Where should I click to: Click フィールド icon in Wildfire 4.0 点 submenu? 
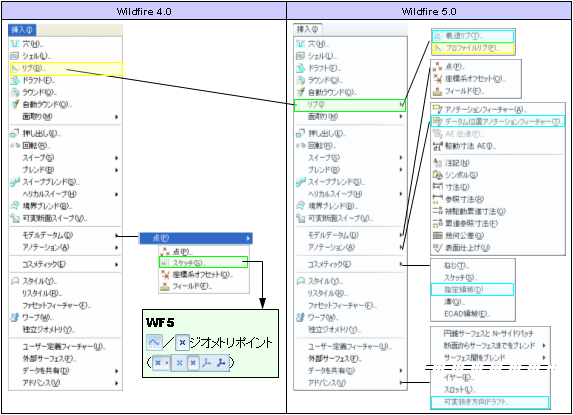click(x=165, y=286)
